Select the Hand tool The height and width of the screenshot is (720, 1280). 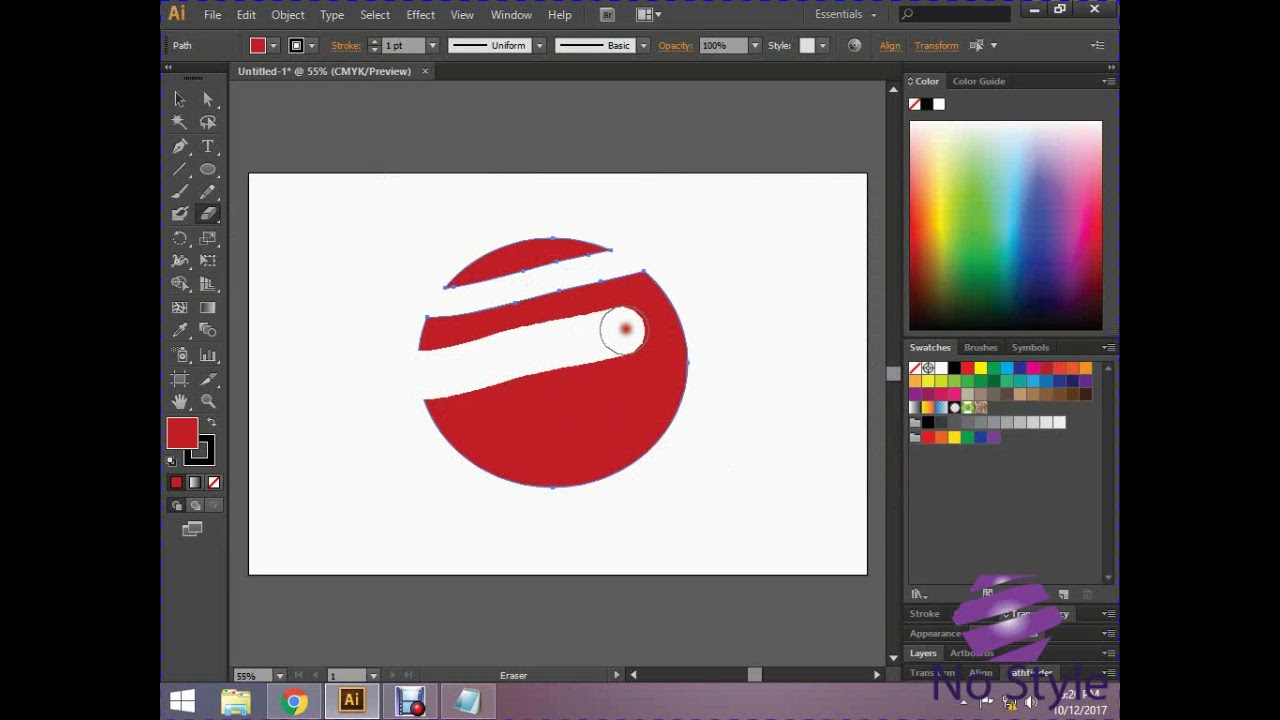pos(180,401)
